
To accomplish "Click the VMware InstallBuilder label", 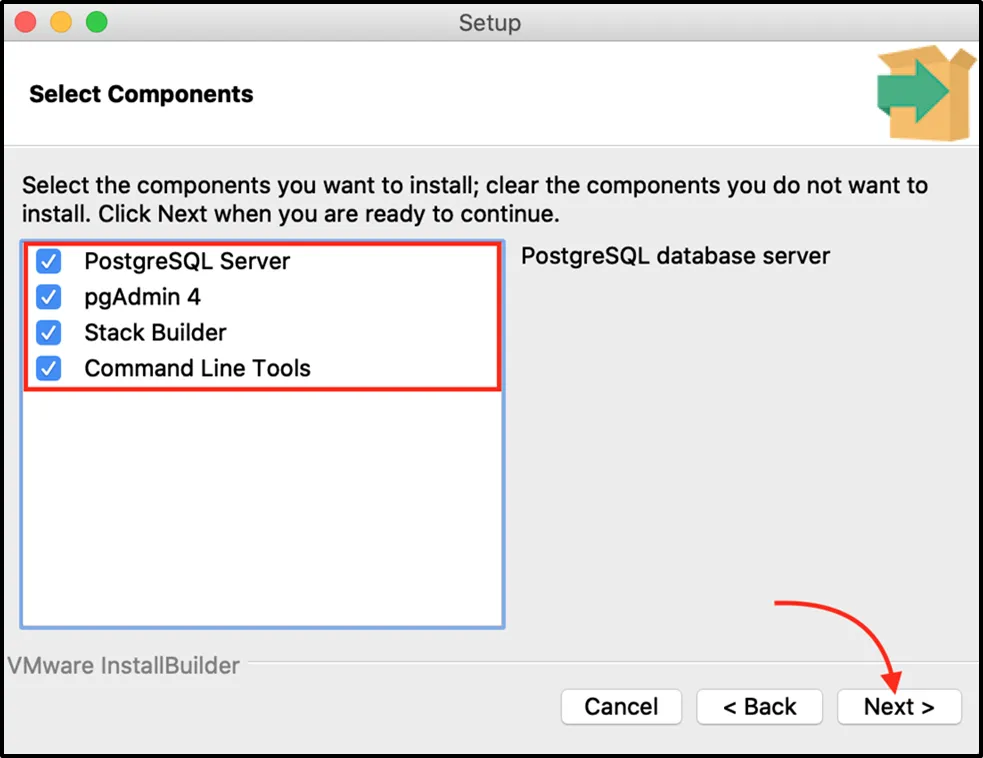I will click(x=123, y=666).
